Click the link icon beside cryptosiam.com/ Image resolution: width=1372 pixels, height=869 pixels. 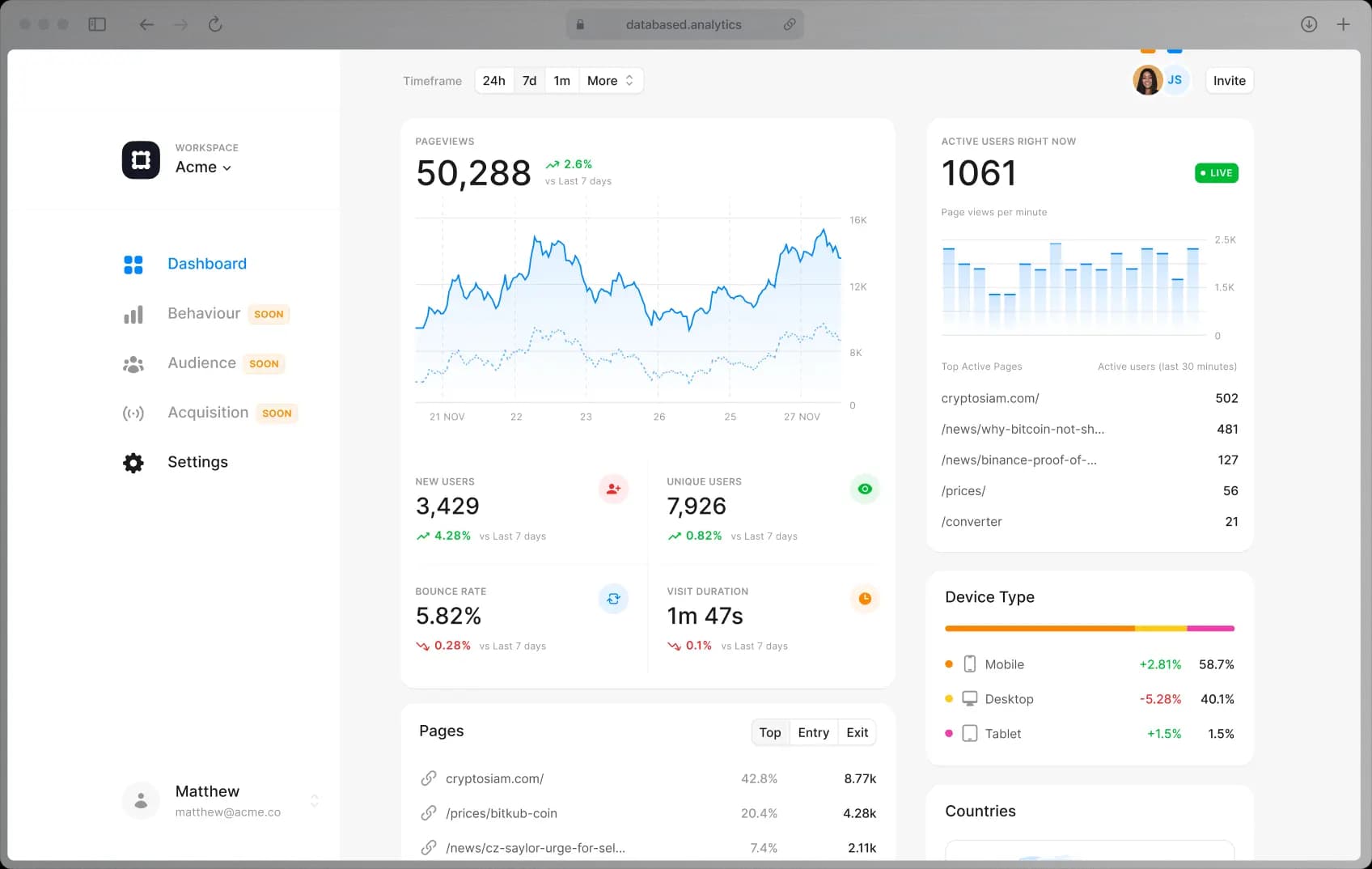[428, 778]
